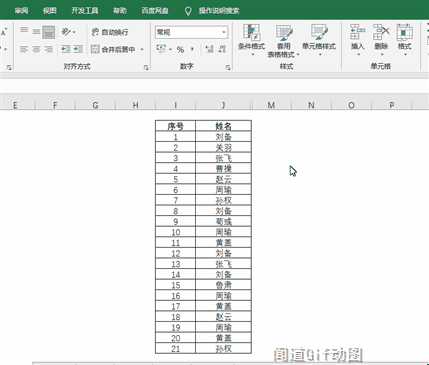Viewport: 429px width, 365px height.
Task: Select column F header
Action: click(x=55, y=105)
